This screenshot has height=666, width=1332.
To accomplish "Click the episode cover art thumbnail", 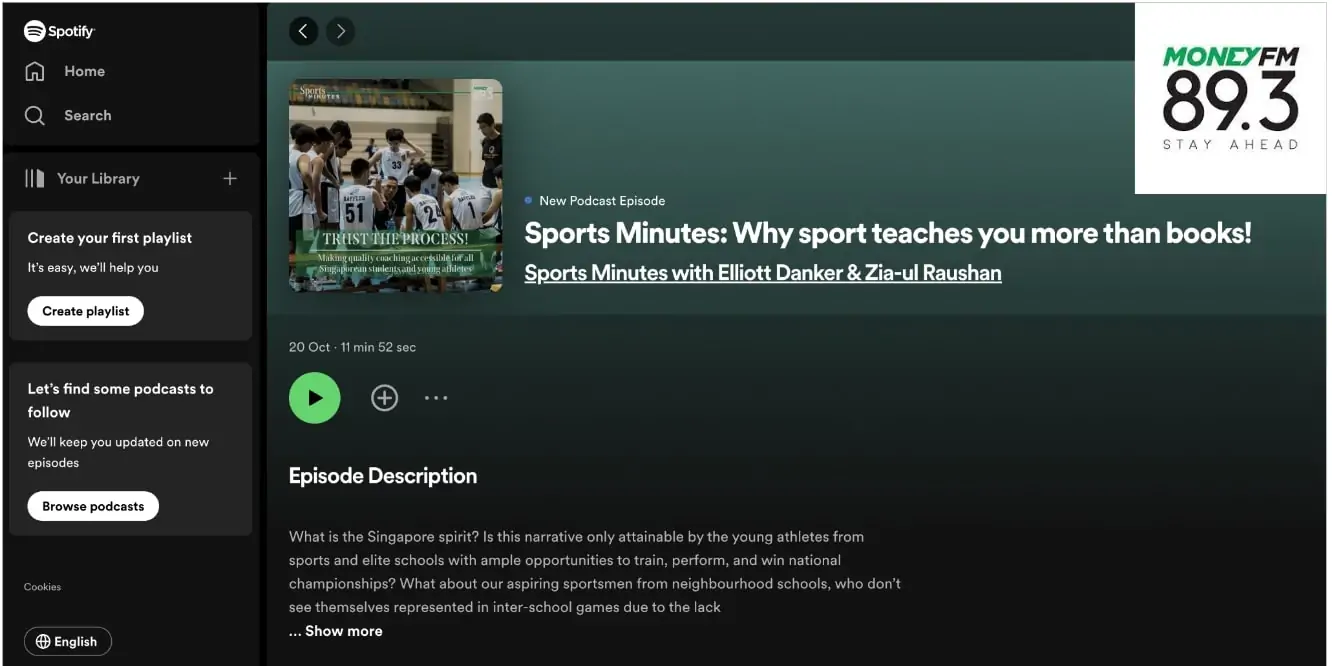I will point(395,186).
